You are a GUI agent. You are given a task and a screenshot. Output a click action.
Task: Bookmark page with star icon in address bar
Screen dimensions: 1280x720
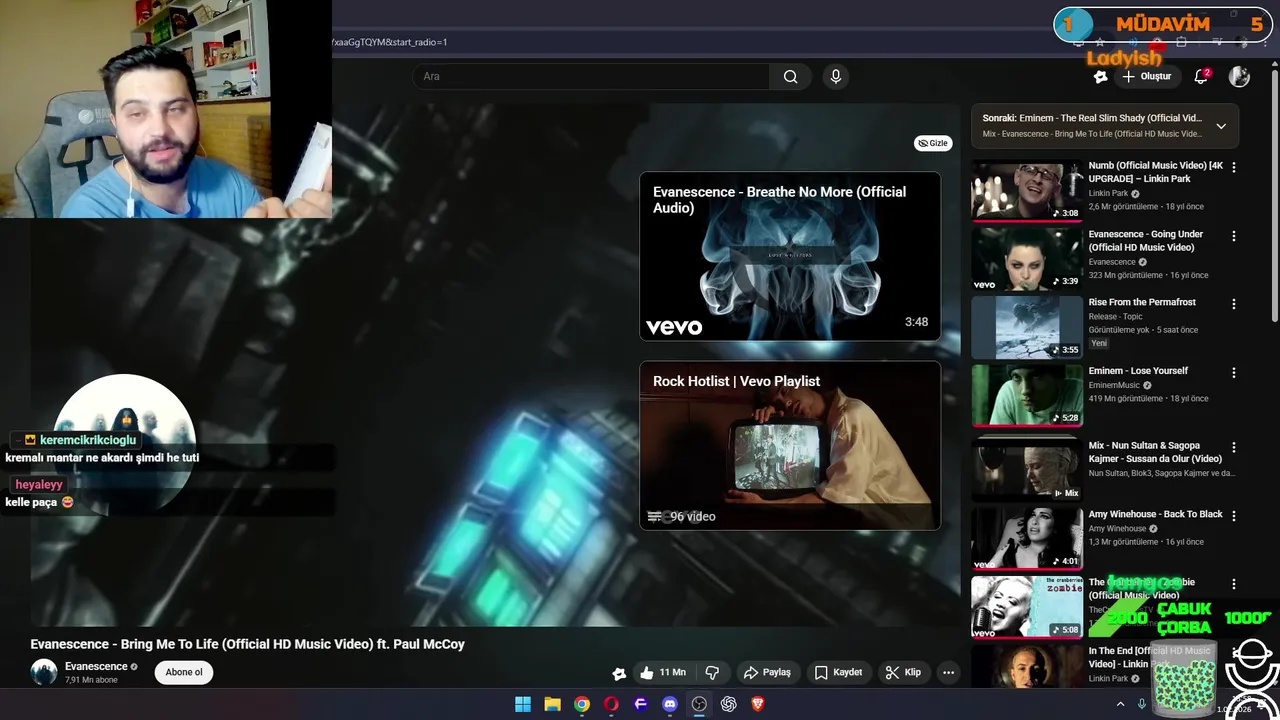tap(1100, 42)
